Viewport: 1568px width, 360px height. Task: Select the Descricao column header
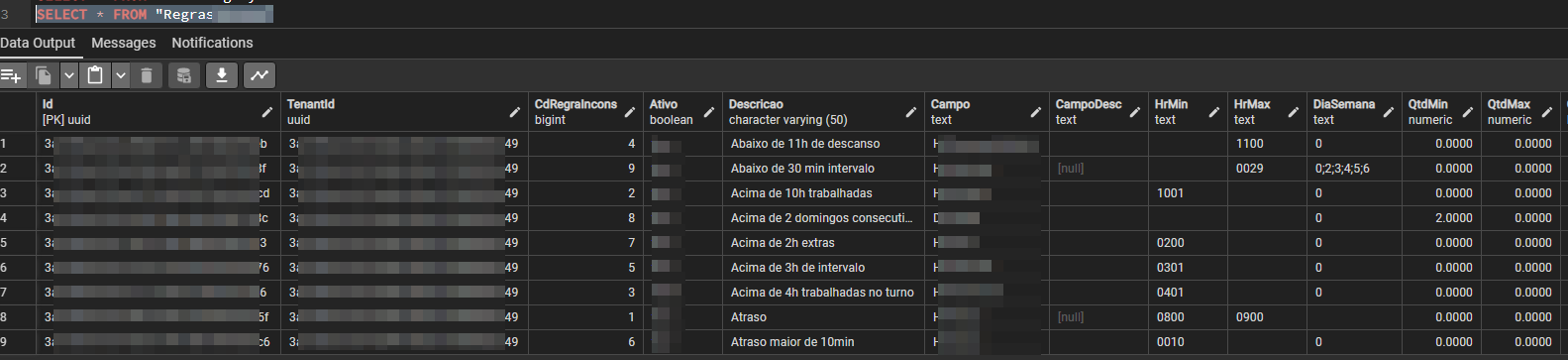[x=823, y=112]
